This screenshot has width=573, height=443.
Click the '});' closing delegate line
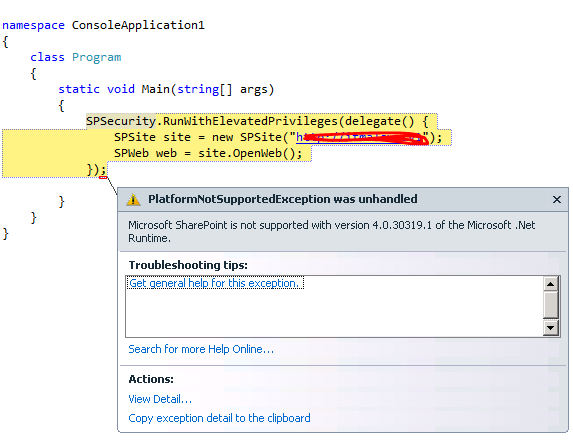pyautogui.click(x=96, y=169)
